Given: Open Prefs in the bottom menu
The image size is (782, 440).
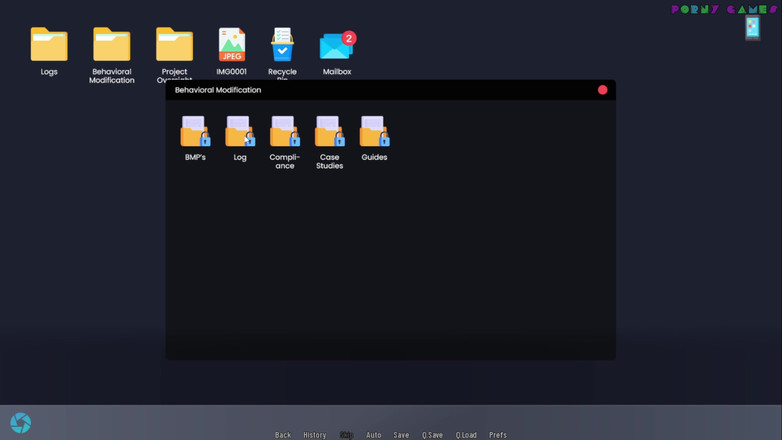Looking at the screenshot, I should (x=498, y=435).
